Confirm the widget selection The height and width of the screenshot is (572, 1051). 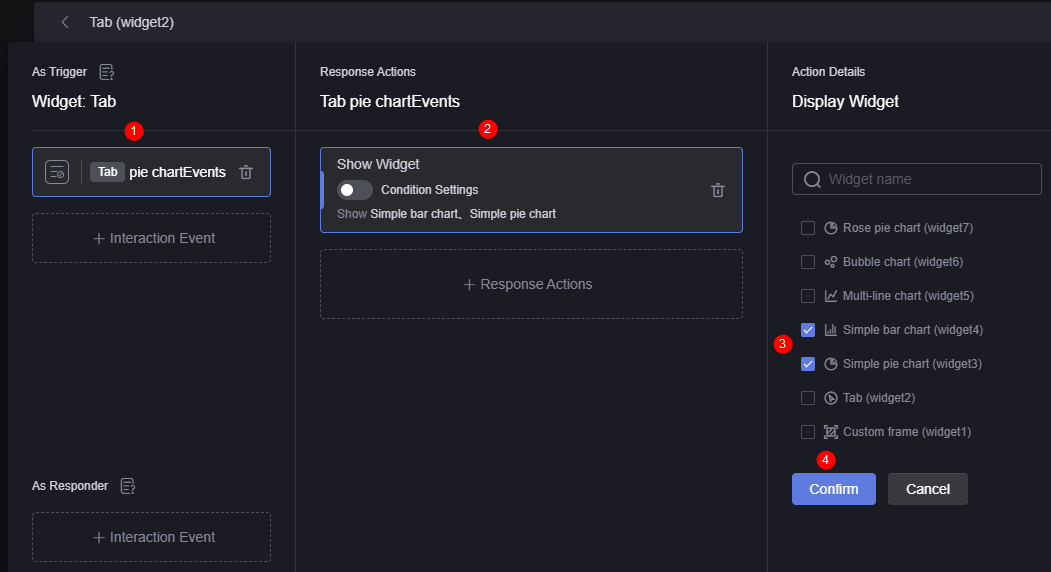[834, 489]
